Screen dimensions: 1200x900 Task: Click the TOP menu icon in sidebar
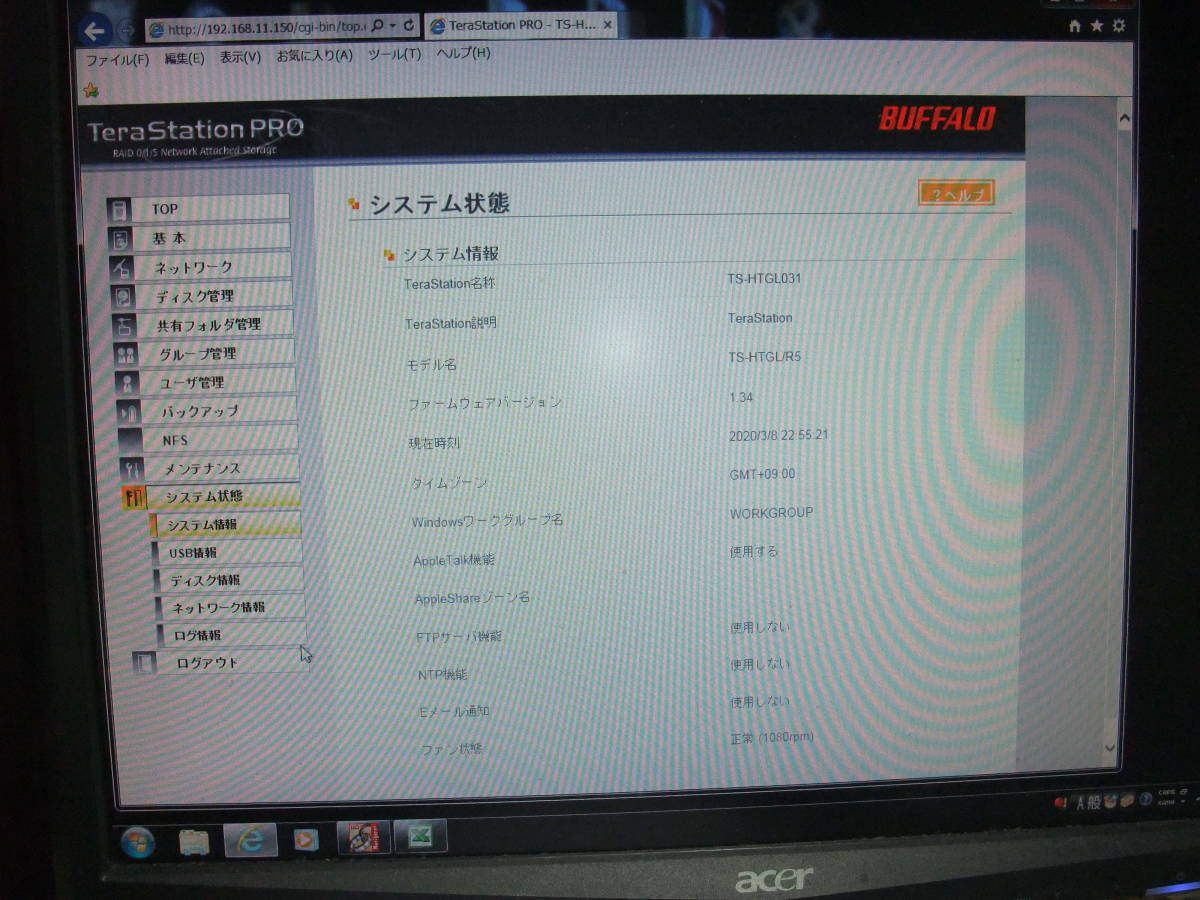(x=120, y=210)
